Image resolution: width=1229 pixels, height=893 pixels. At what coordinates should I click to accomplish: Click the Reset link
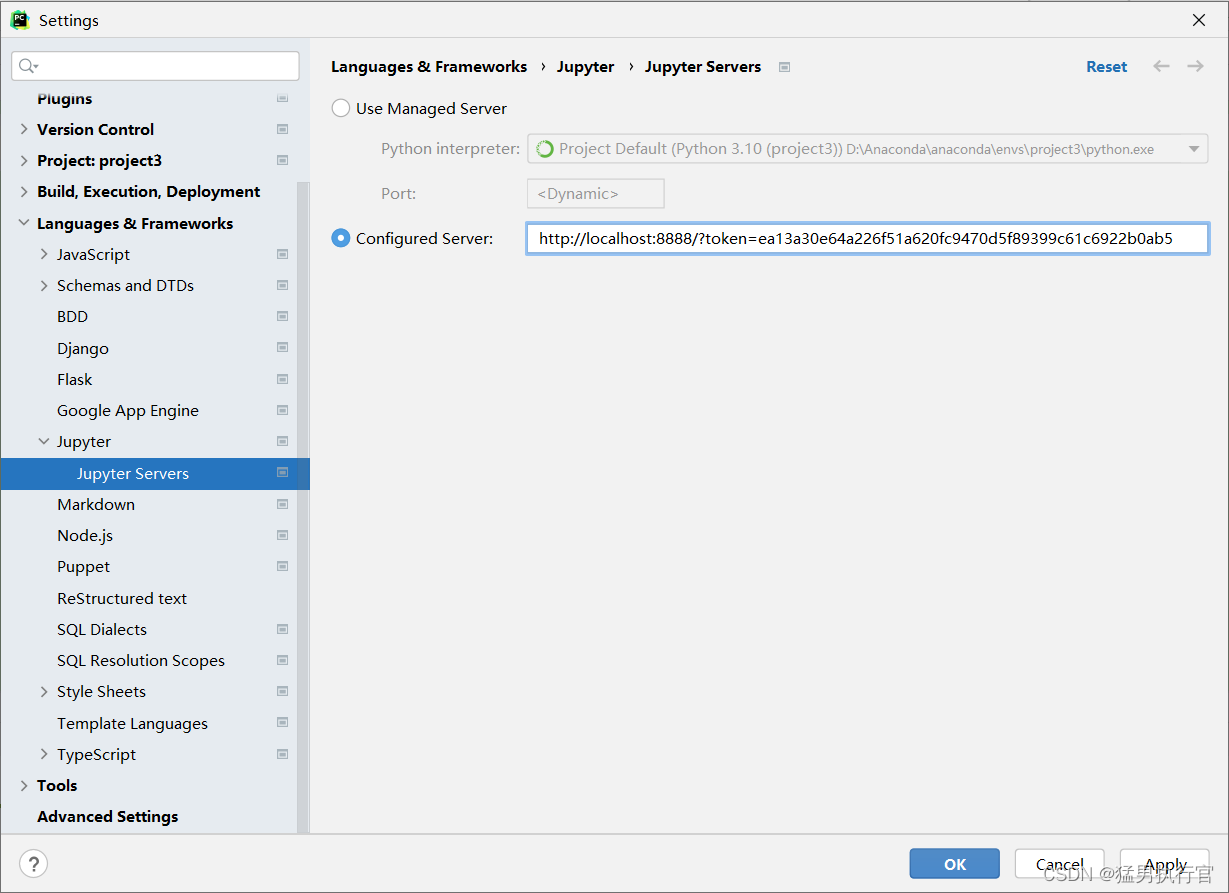[1107, 66]
